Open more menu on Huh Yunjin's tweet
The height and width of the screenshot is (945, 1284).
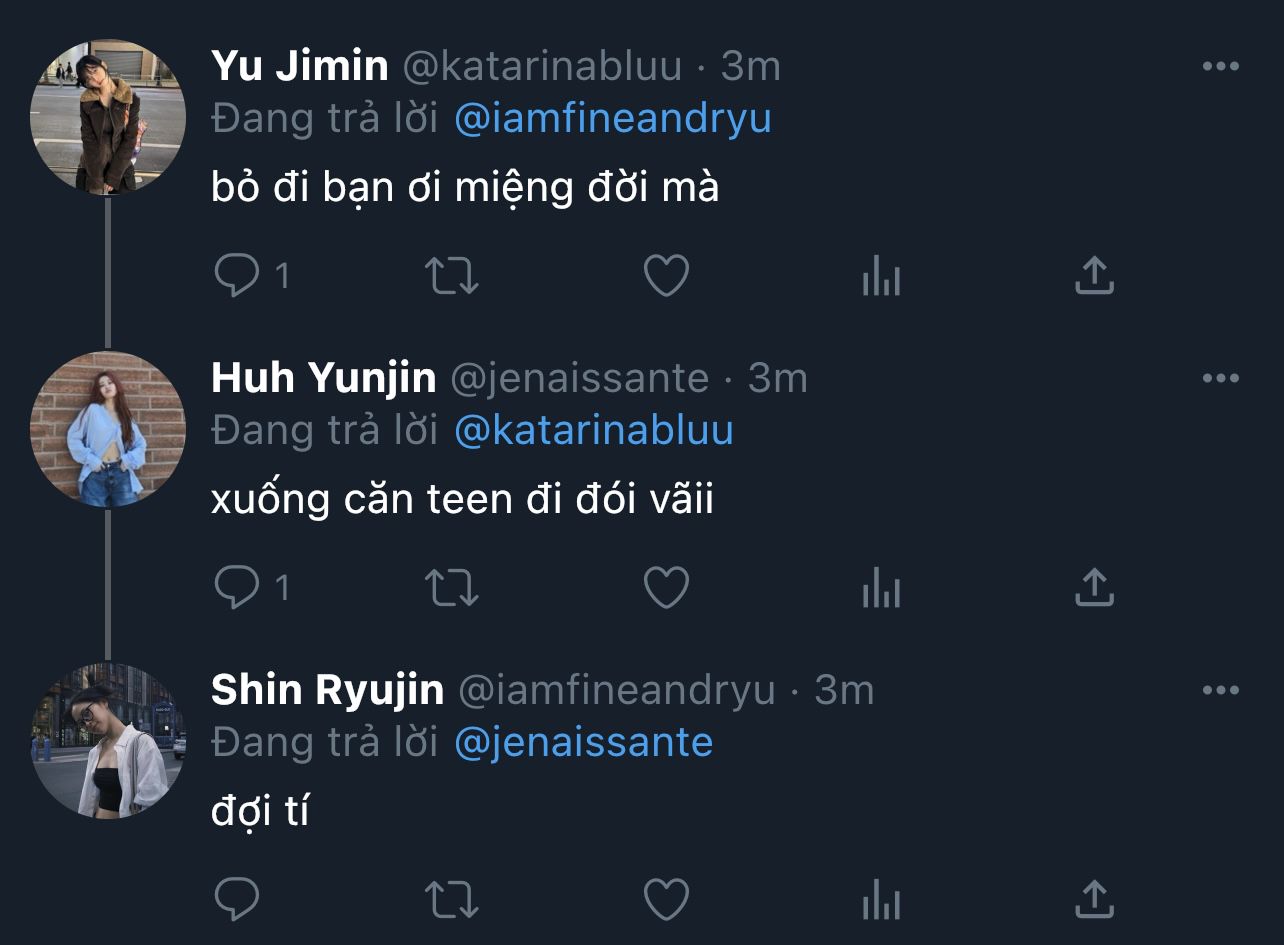[1220, 379]
